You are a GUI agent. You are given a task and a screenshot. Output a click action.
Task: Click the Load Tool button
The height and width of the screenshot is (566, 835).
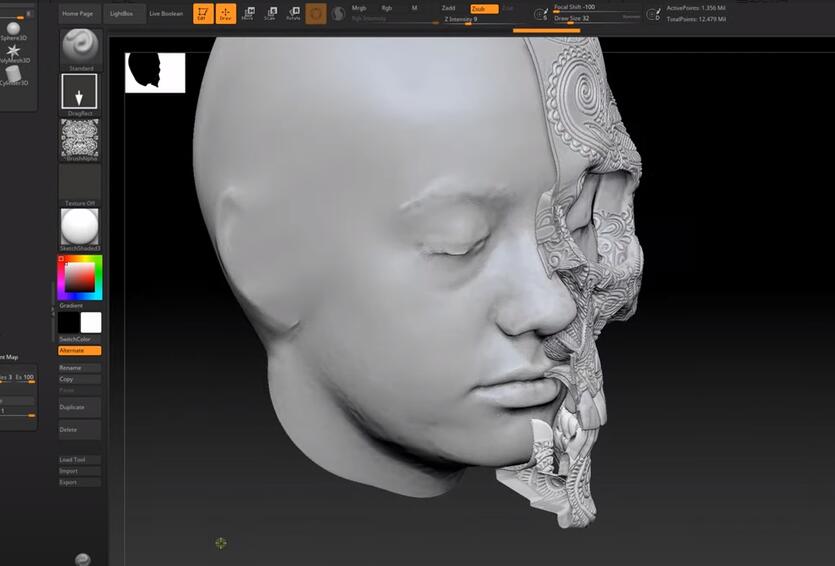[x=80, y=460]
